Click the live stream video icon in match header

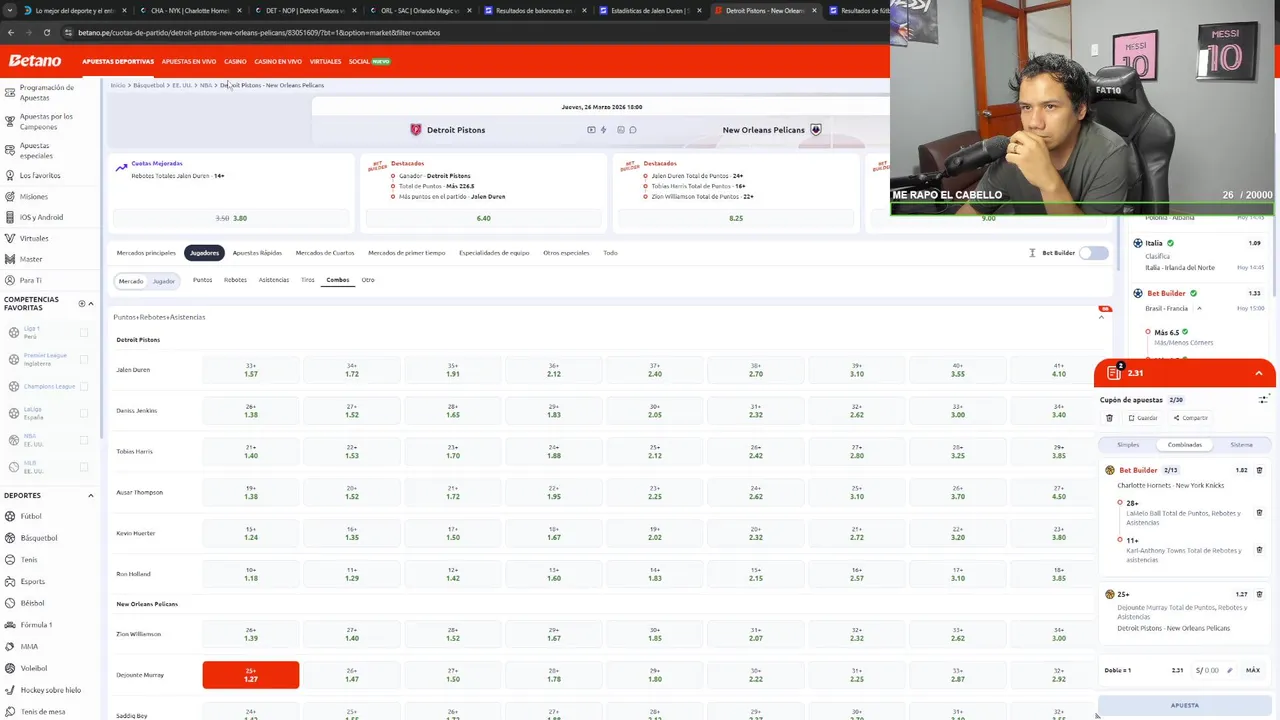[x=591, y=130]
